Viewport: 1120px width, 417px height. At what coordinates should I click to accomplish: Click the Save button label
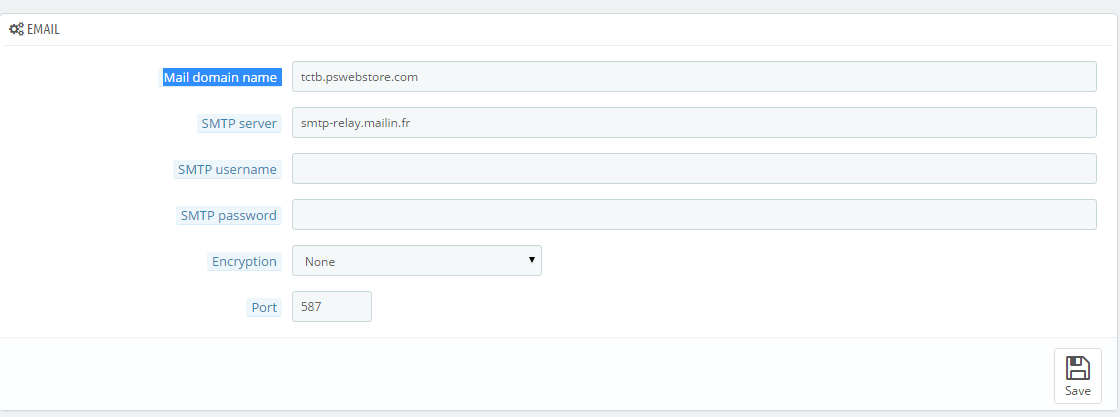coord(1077,391)
